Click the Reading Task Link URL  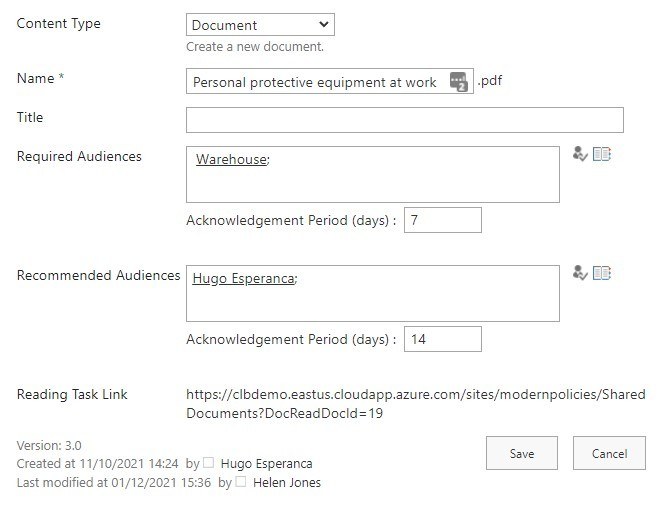(415, 403)
